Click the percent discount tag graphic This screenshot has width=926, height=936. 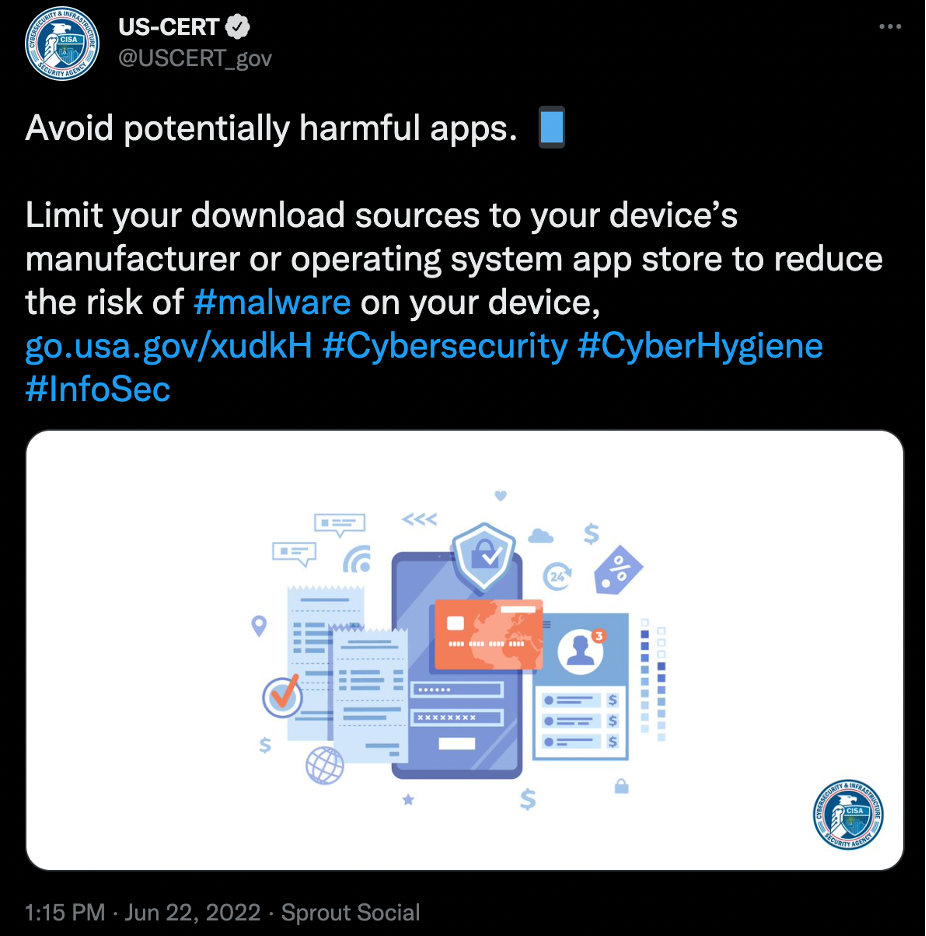pos(617,570)
